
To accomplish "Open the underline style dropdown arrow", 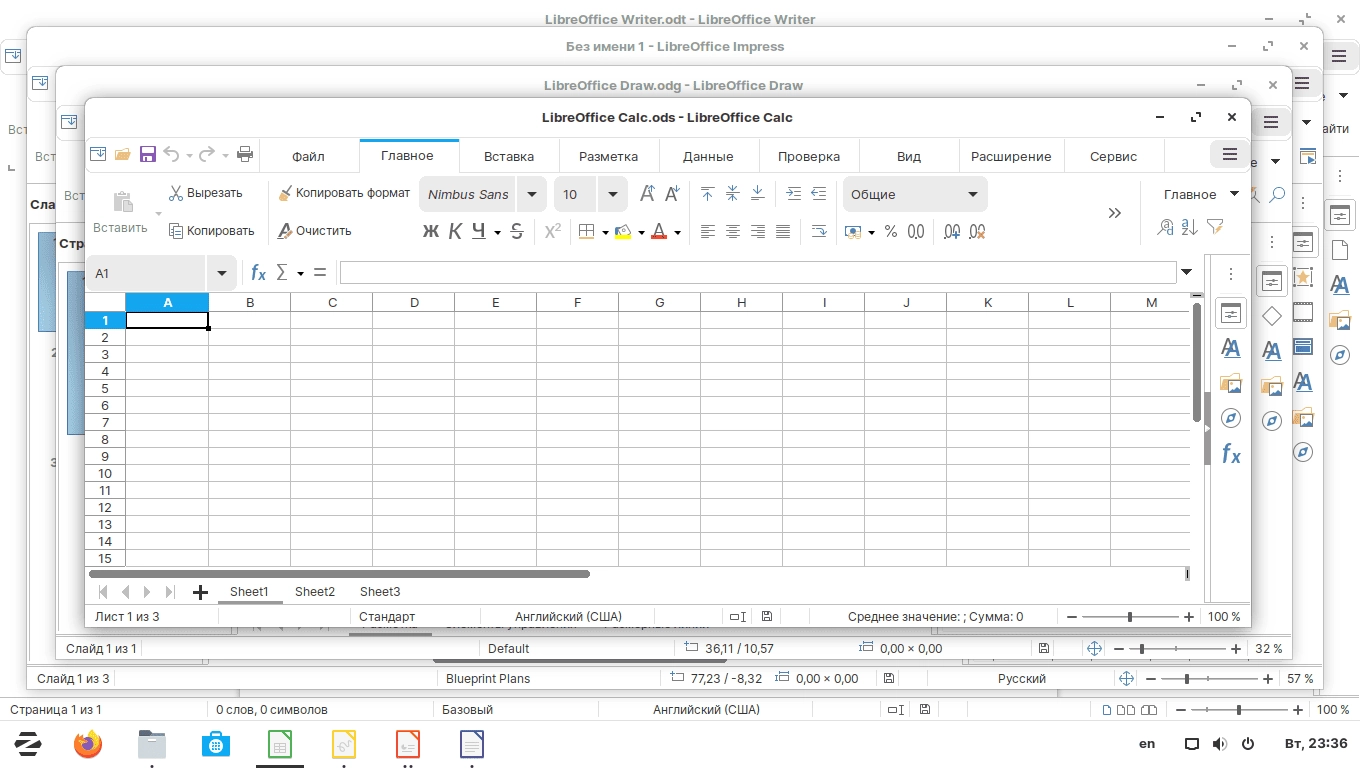I will pos(497,233).
